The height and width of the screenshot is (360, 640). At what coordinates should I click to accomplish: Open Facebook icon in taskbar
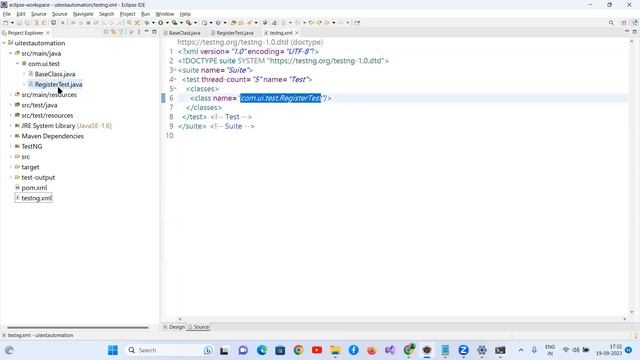353,350
